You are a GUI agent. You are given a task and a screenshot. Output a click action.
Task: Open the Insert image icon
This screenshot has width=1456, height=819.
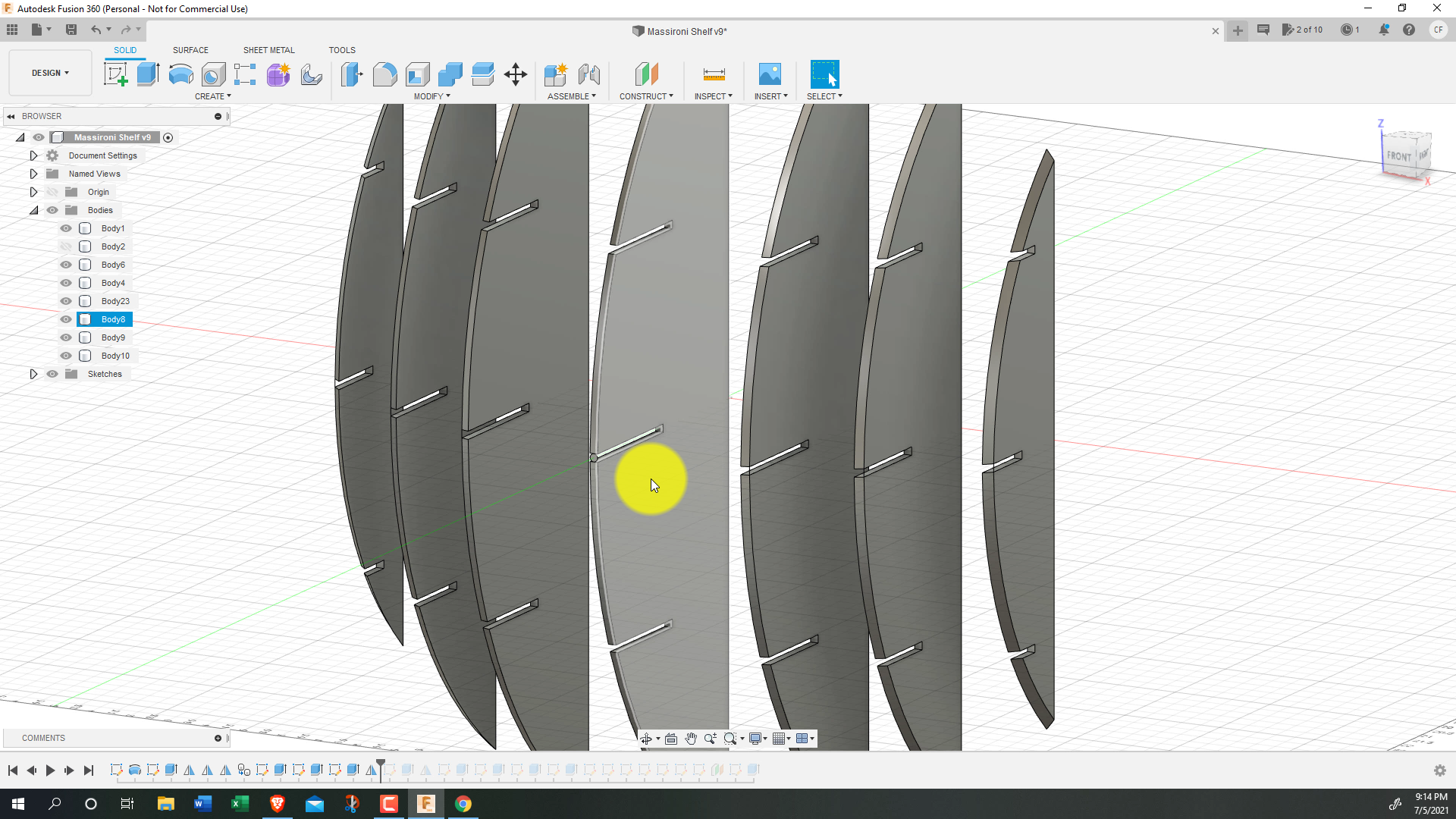coord(770,74)
